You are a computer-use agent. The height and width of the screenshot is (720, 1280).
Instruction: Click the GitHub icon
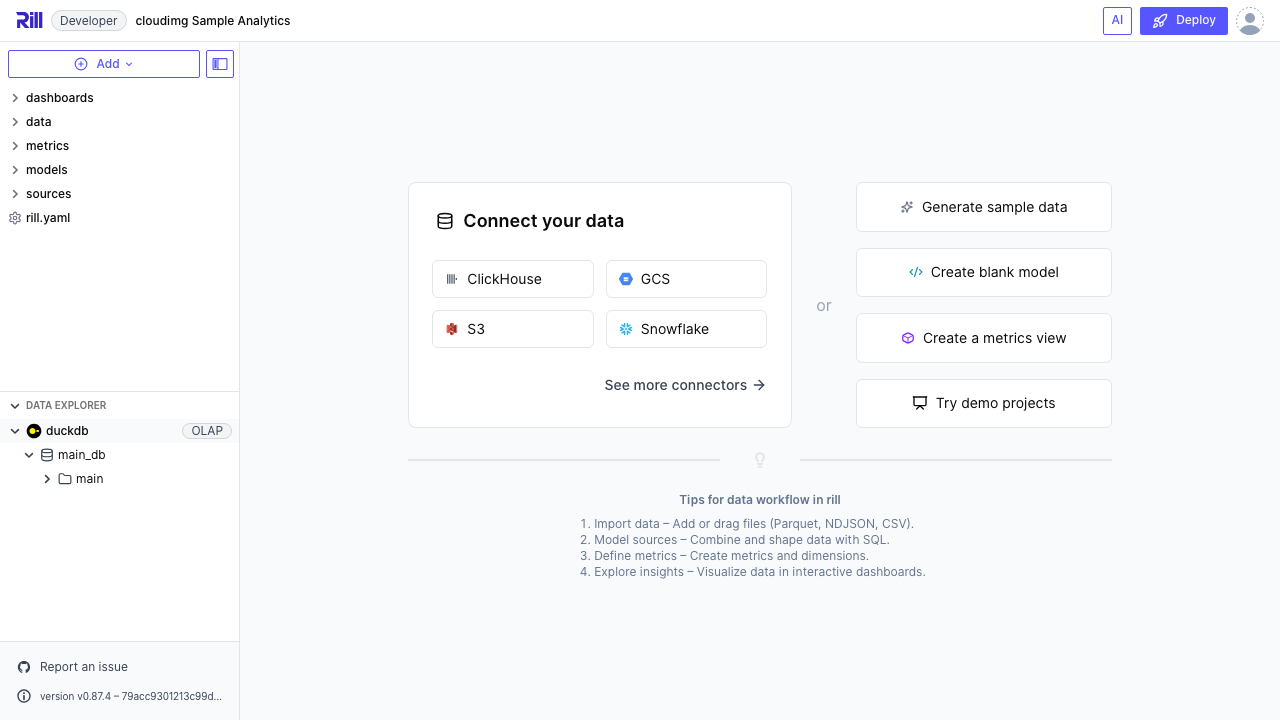tap(24, 667)
